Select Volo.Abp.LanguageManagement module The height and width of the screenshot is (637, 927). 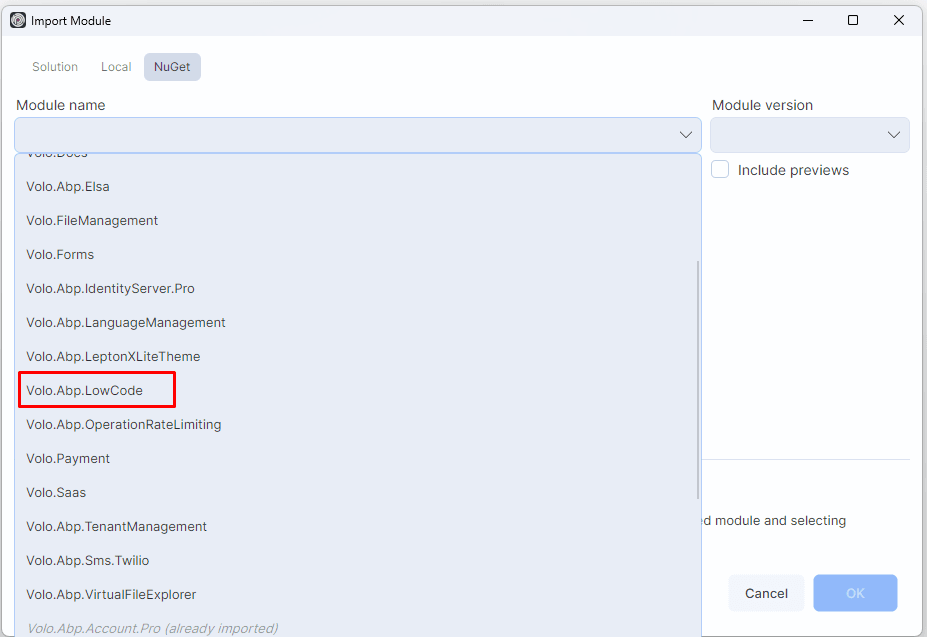(x=358, y=323)
